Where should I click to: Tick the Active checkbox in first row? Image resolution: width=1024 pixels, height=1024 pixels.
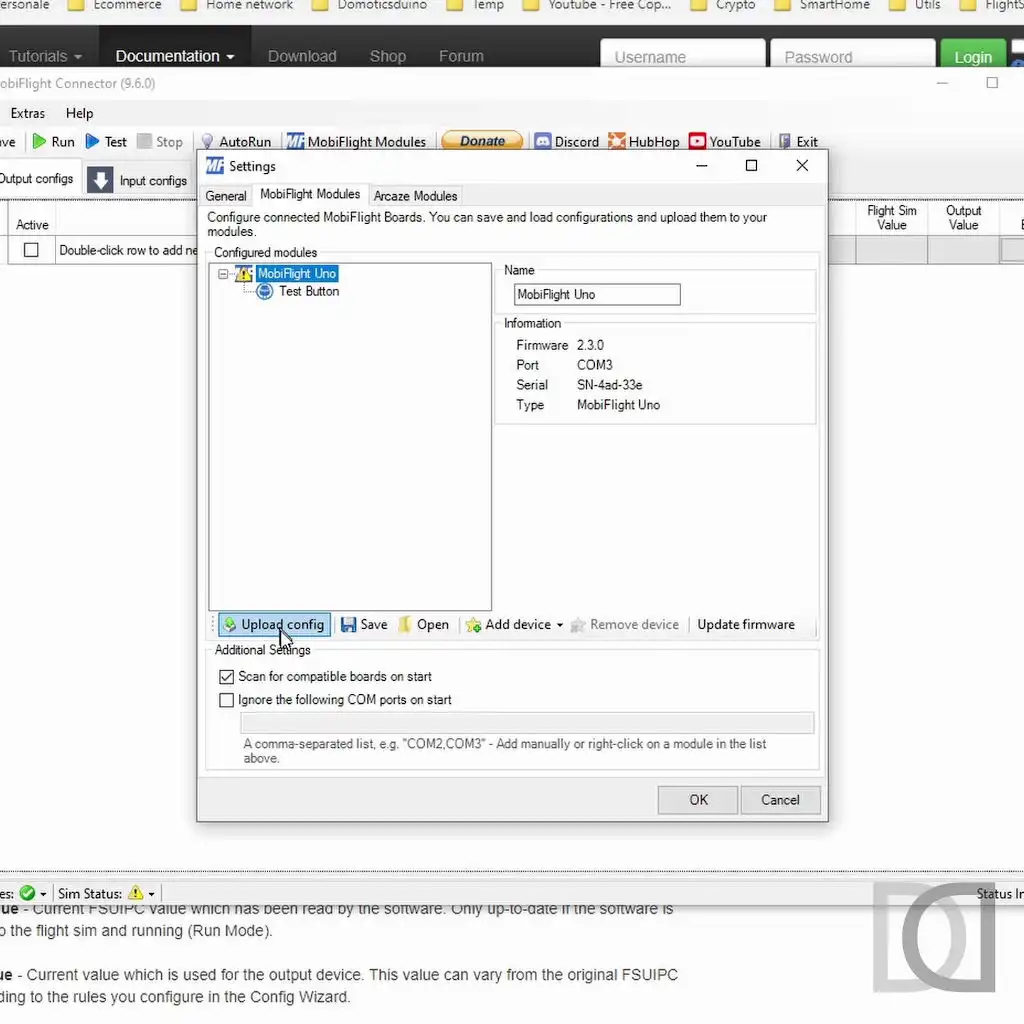click(31, 250)
